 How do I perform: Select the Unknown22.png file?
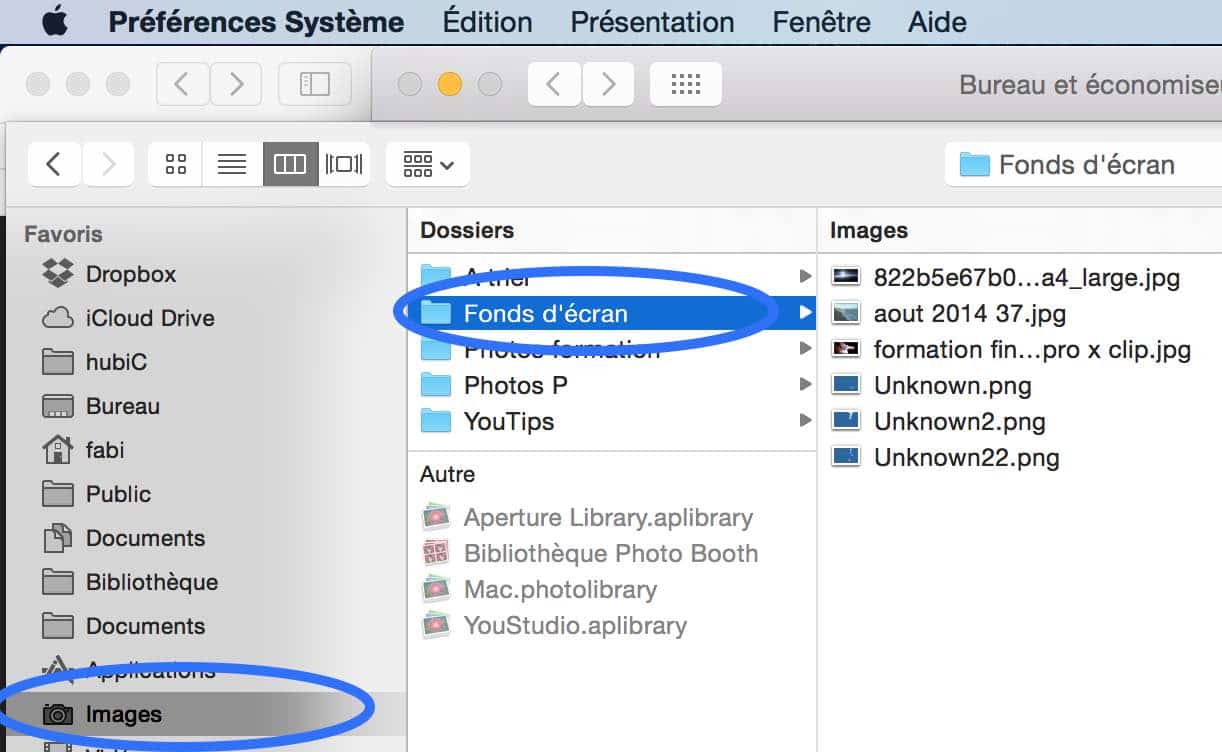(966, 457)
